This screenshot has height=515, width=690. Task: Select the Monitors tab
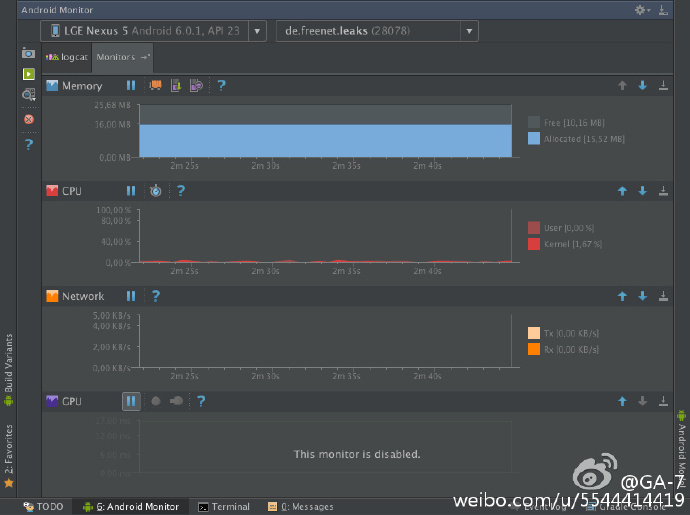click(x=123, y=57)
